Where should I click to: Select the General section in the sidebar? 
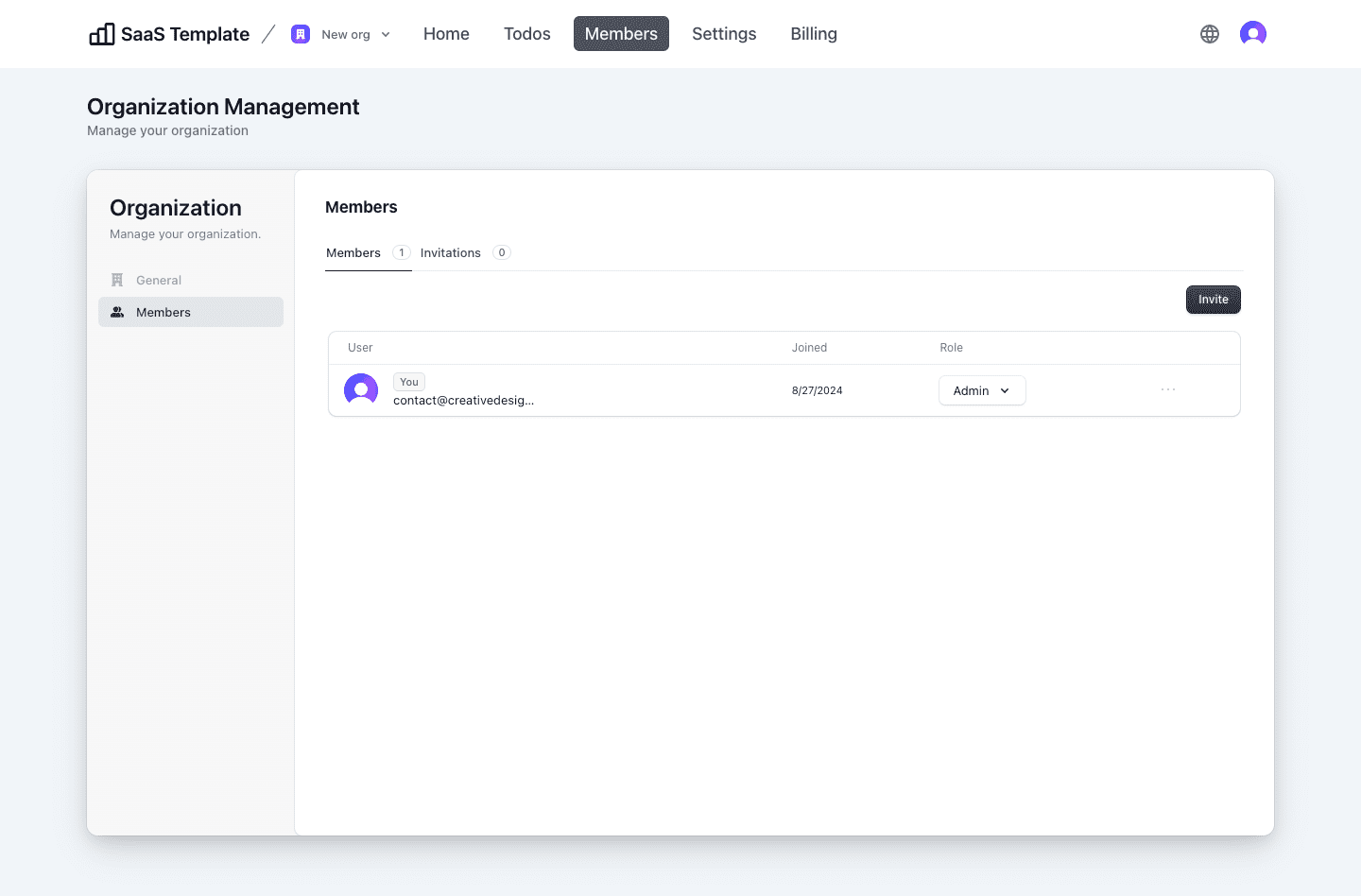159,280
